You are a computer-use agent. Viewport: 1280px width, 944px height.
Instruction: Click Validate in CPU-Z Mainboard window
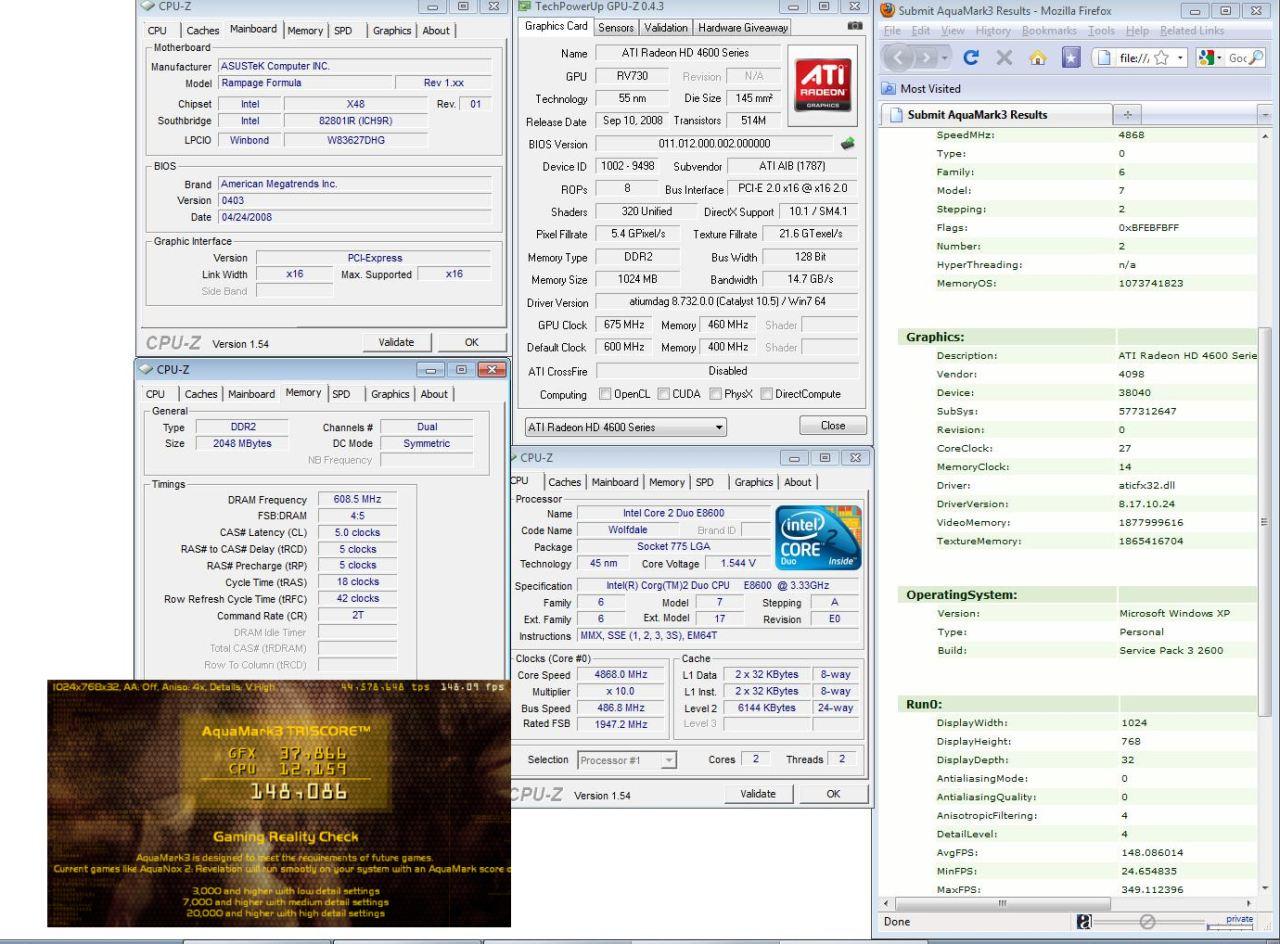[396, 341]
